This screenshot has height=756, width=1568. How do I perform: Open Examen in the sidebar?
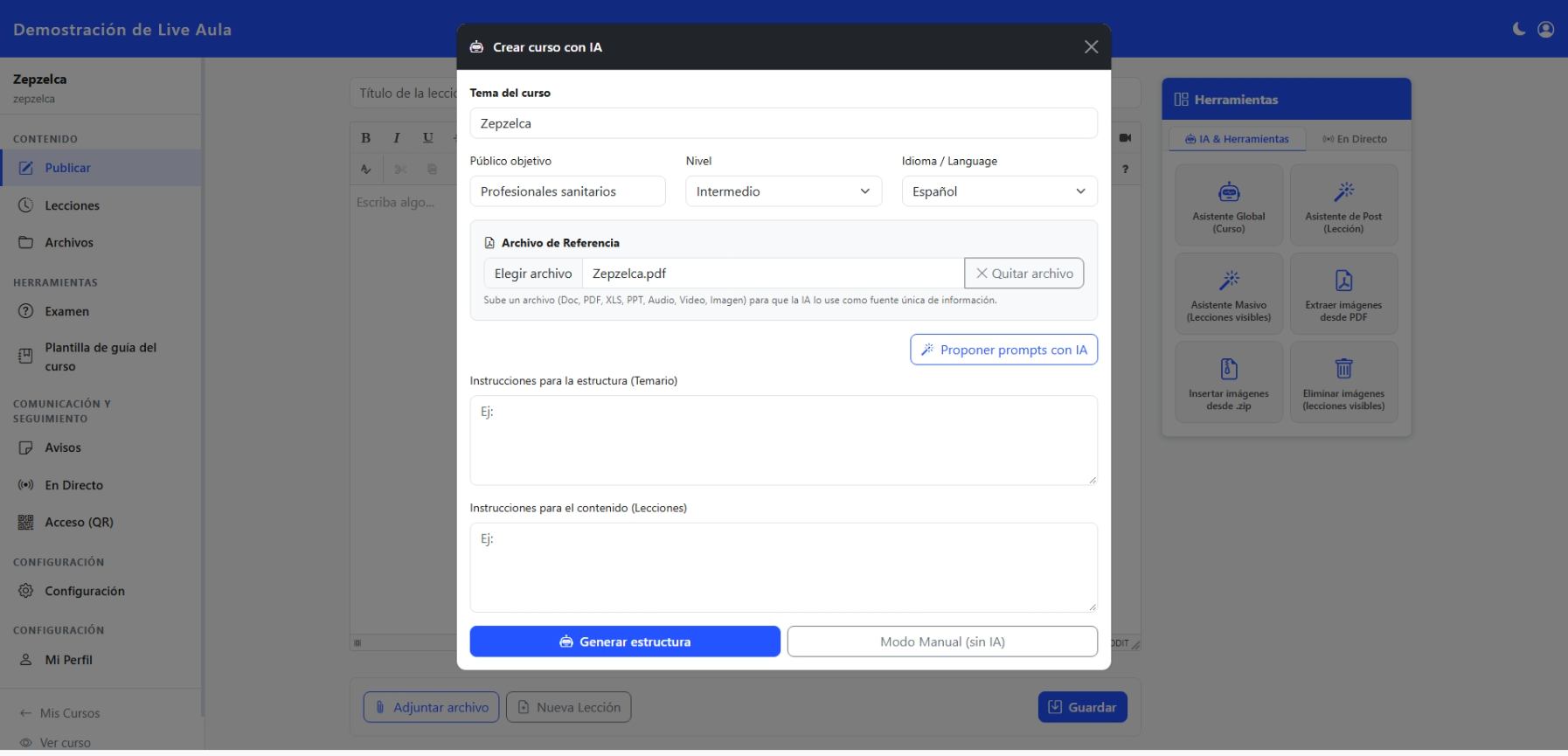(x=101, y=311)
